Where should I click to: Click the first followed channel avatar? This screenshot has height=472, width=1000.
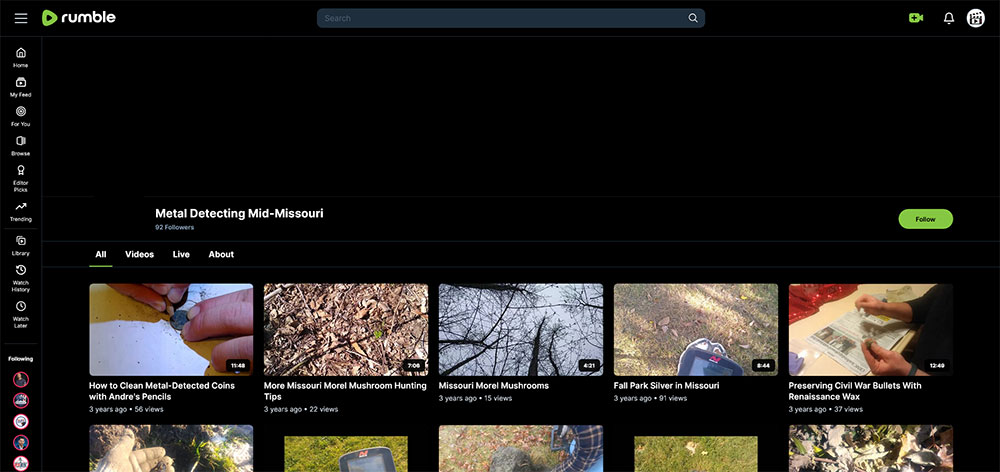[21, 380]
